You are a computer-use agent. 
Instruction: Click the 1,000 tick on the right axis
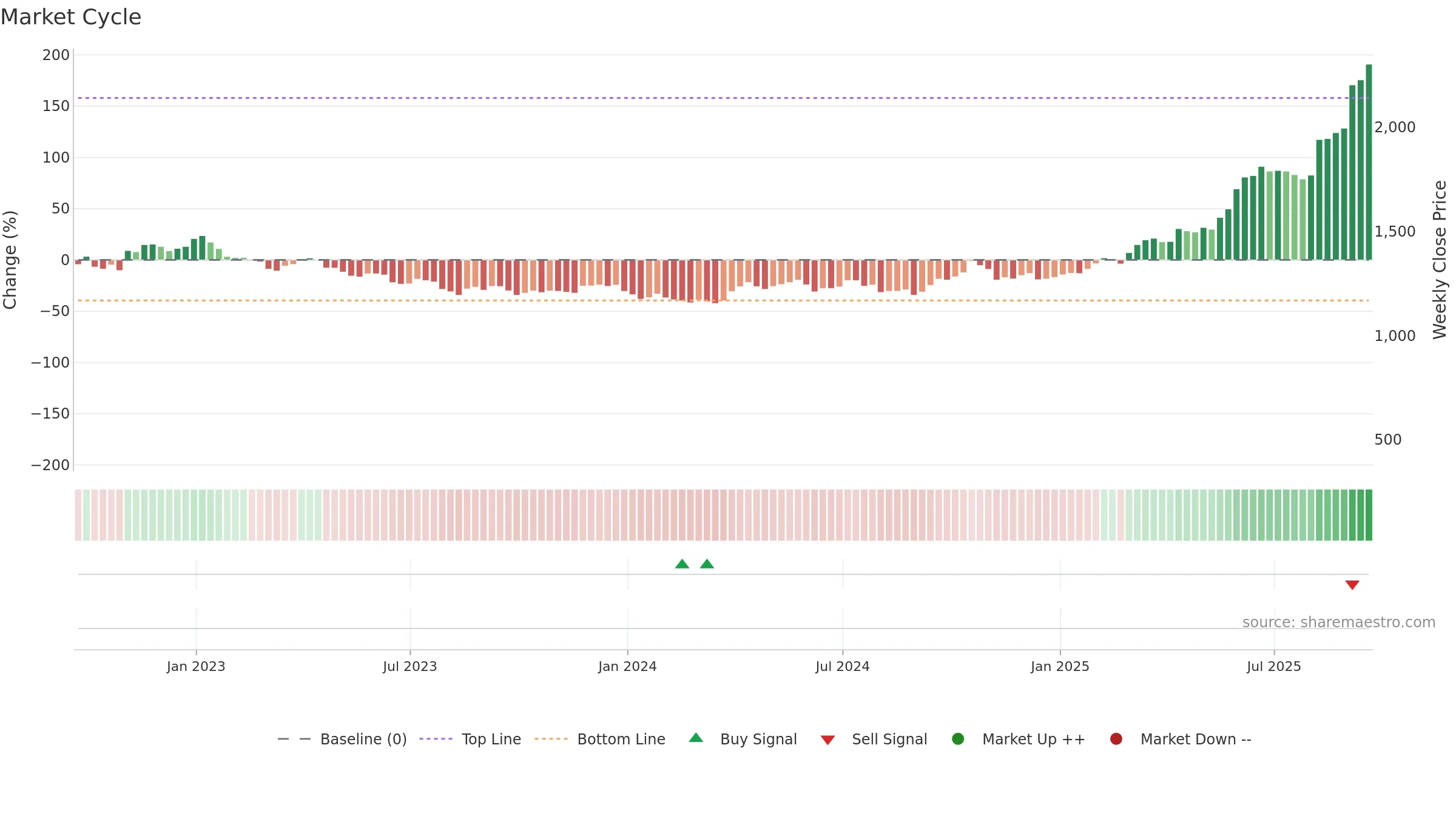(1395, 336)
